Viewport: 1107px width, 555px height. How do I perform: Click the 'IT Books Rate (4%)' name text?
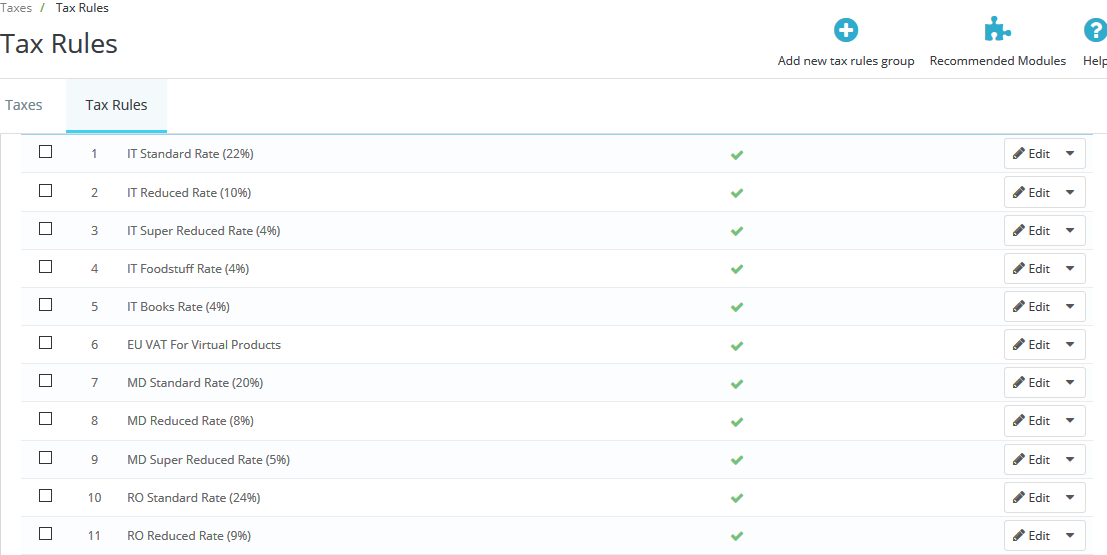pyautogui.click(x=179, y=307)
